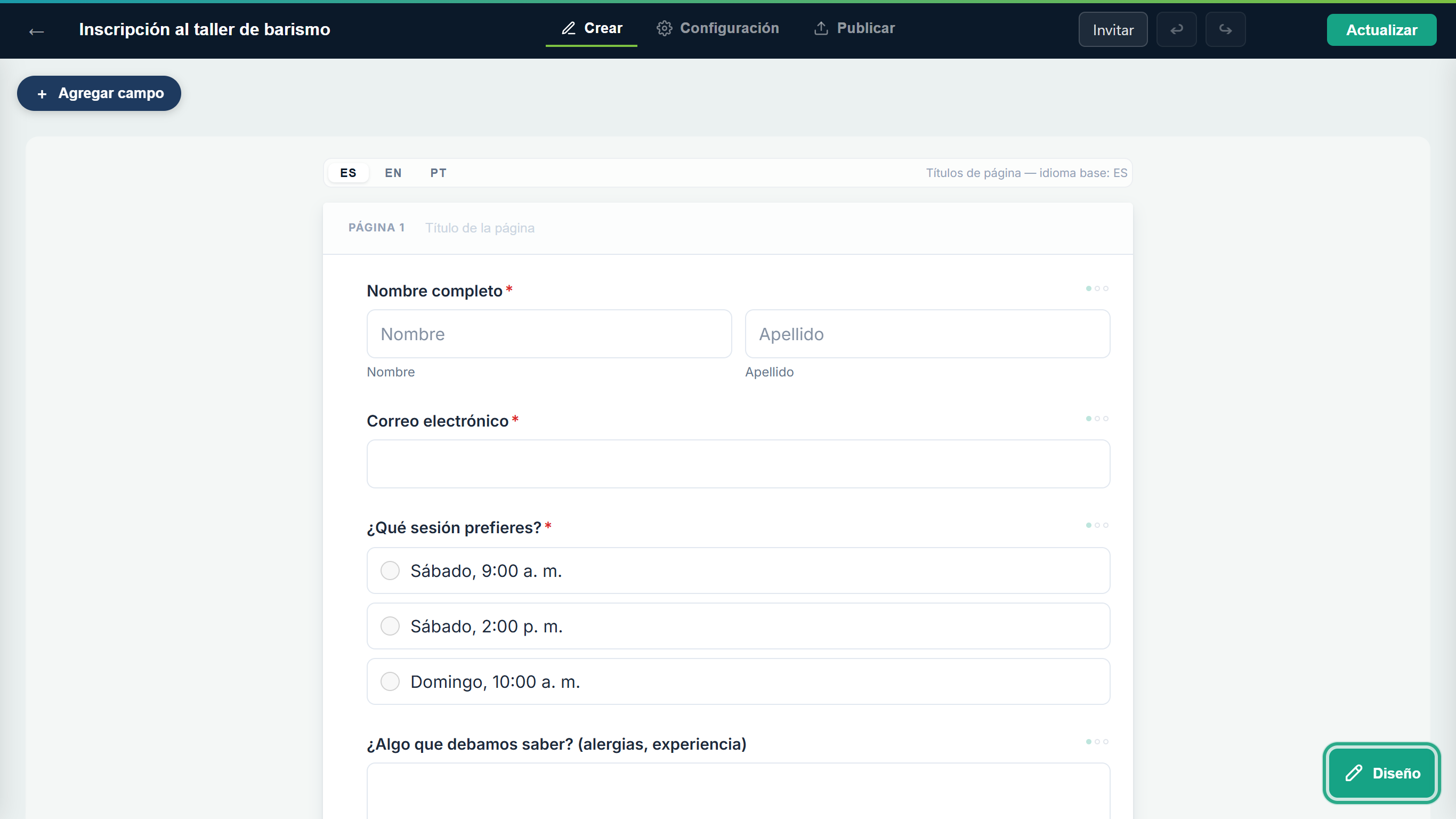Viewport: 1456px width, 819px height.
Task: Click the Nombre completo label
Action: pyautogui.click(x=434, y=291)
